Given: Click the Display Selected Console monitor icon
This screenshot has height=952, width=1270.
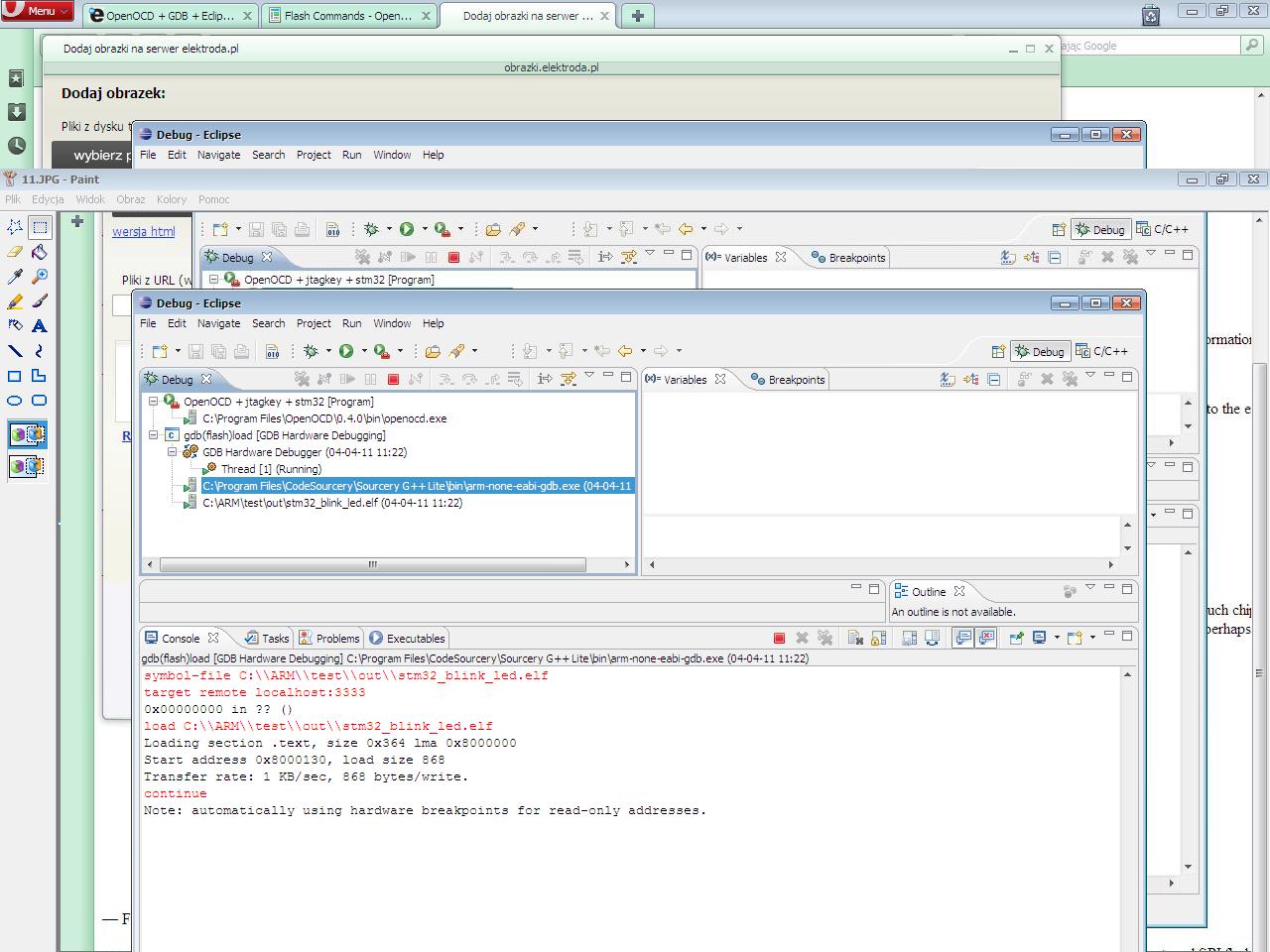Looking at the screenshot, I should 1039,639.
